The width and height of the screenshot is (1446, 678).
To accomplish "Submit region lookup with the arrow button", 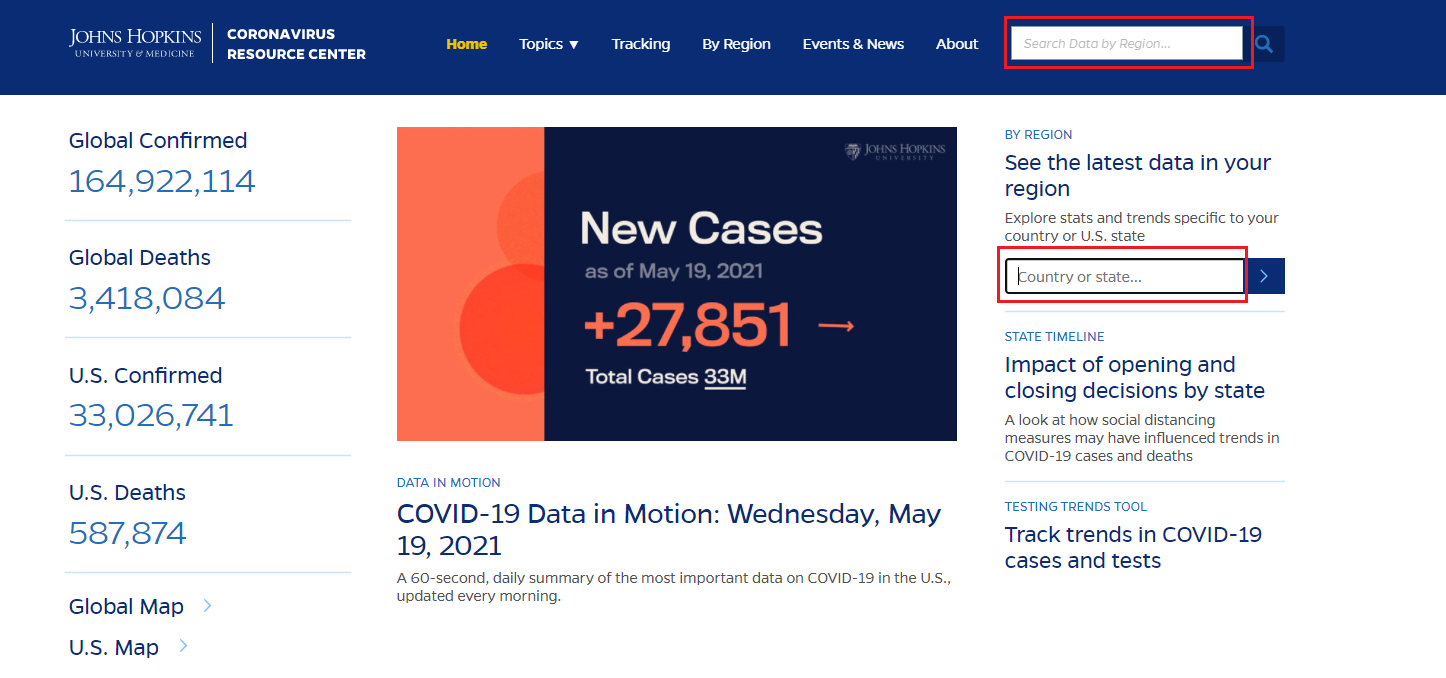I will click(1265, 276).
